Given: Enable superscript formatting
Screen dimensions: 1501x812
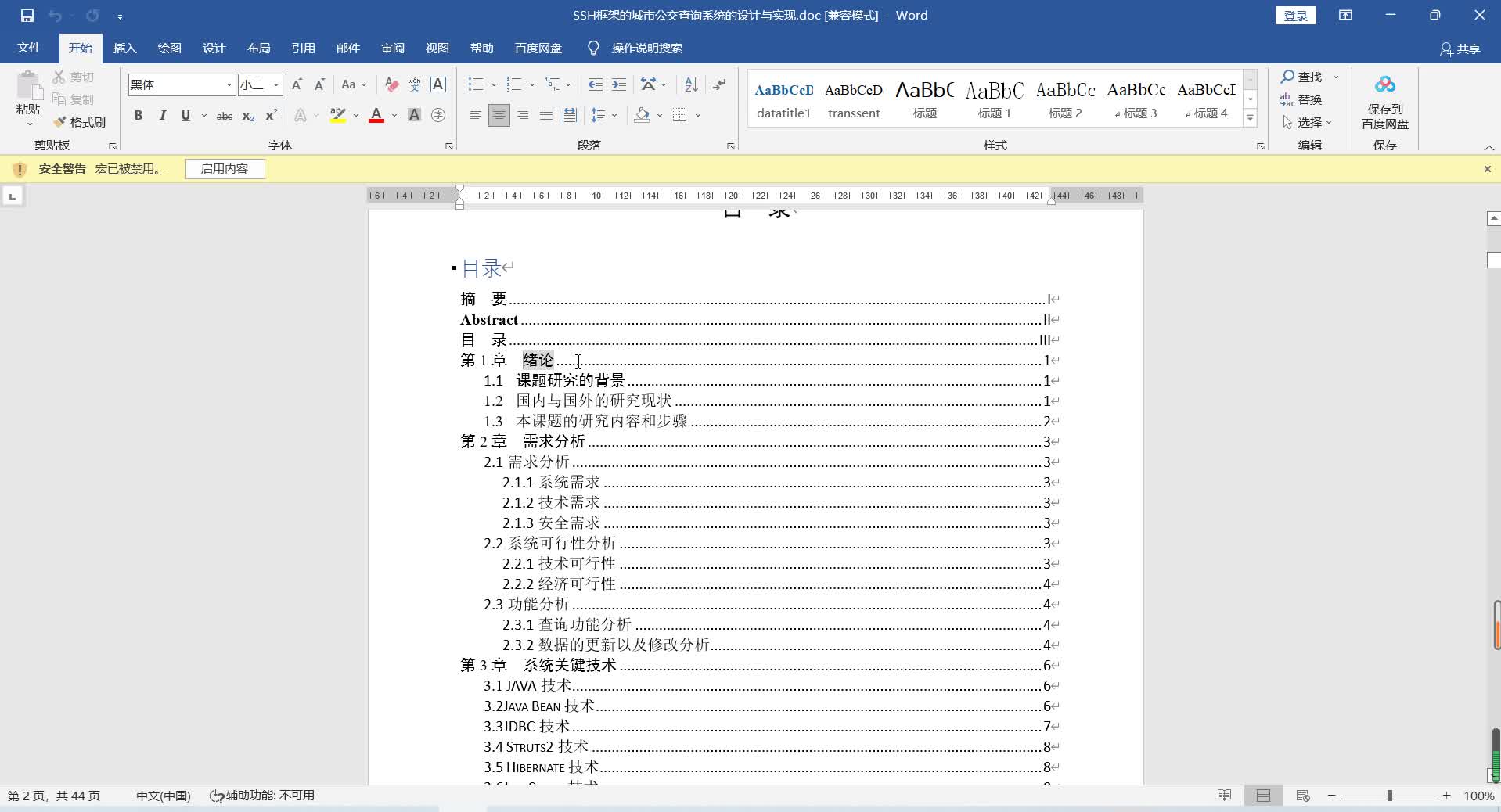Looking at the screenshot, I should [x=269, y=115].
